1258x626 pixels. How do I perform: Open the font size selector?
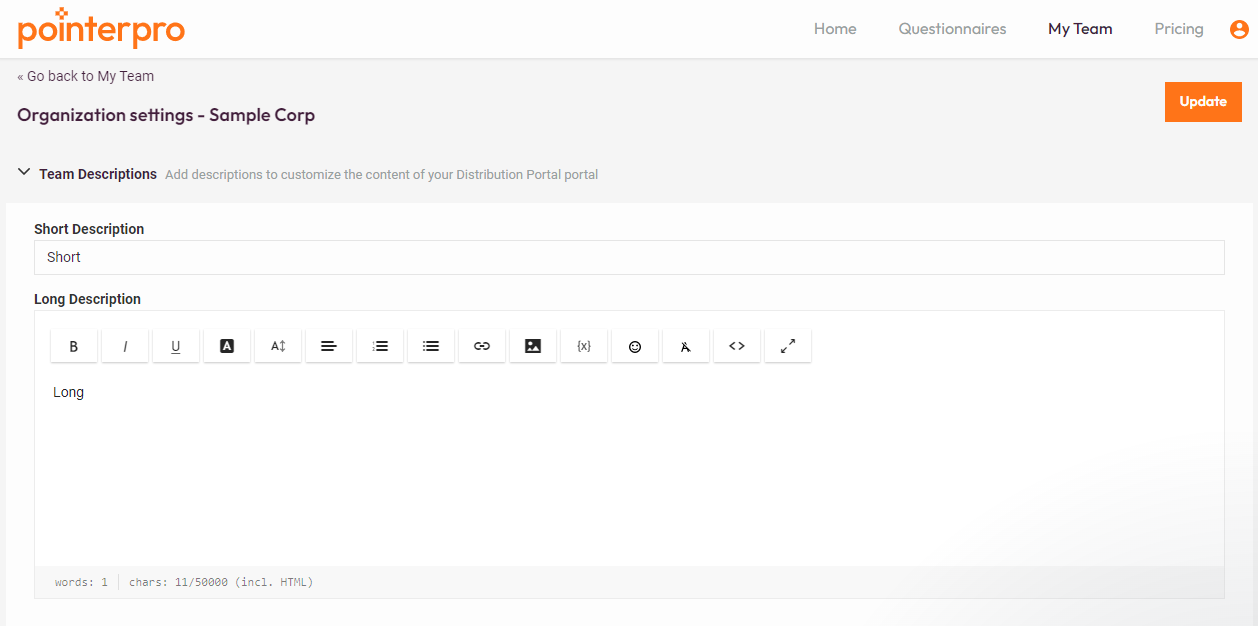point(277,345)
